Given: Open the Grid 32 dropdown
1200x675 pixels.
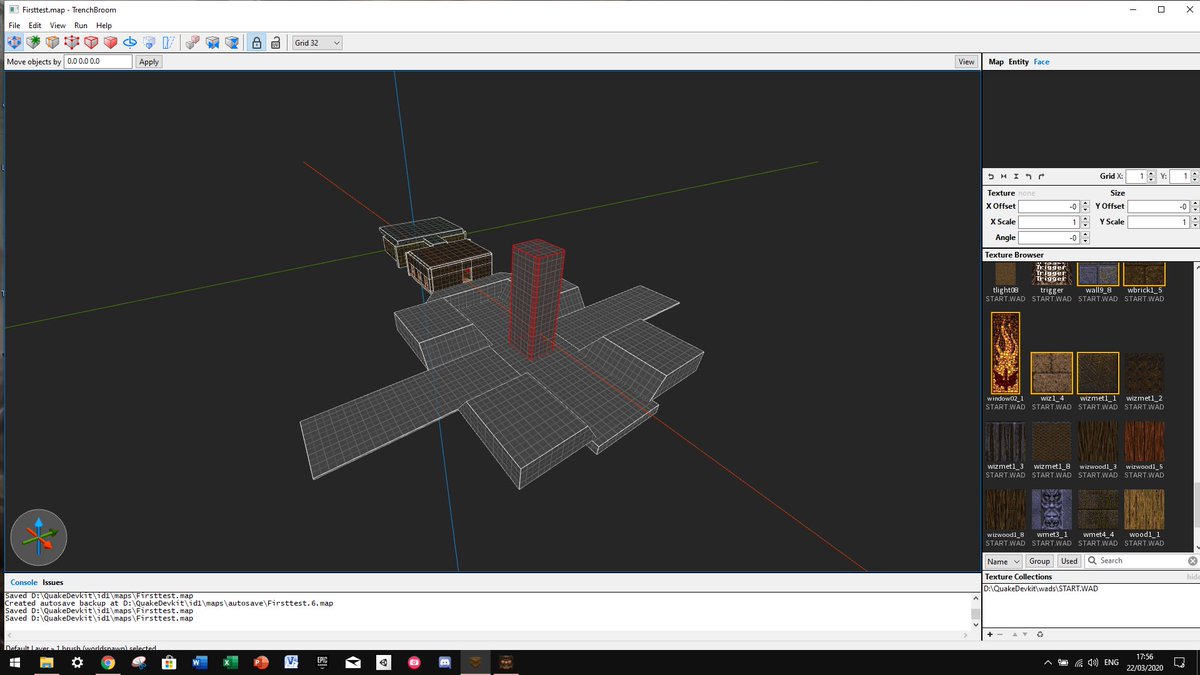Looking at the screenshot, I should coord(316,42).
